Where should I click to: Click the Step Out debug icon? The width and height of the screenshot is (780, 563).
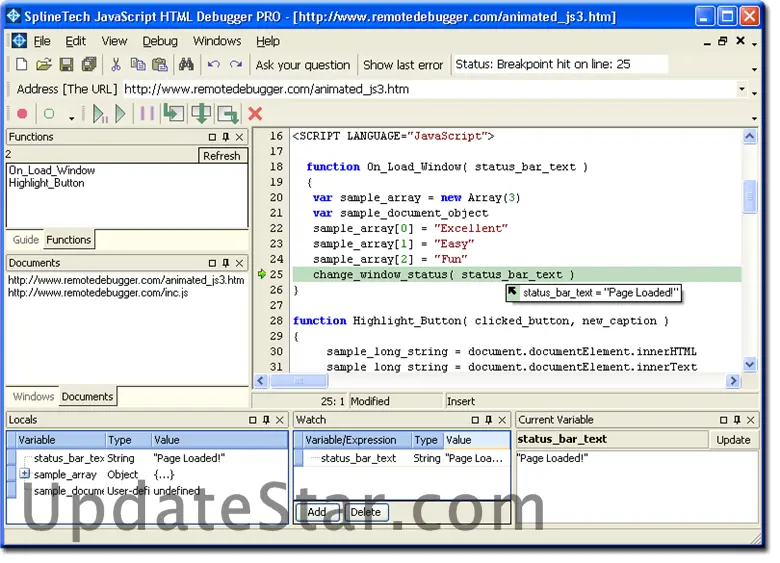pyautogui.click(x=228, y=114)
